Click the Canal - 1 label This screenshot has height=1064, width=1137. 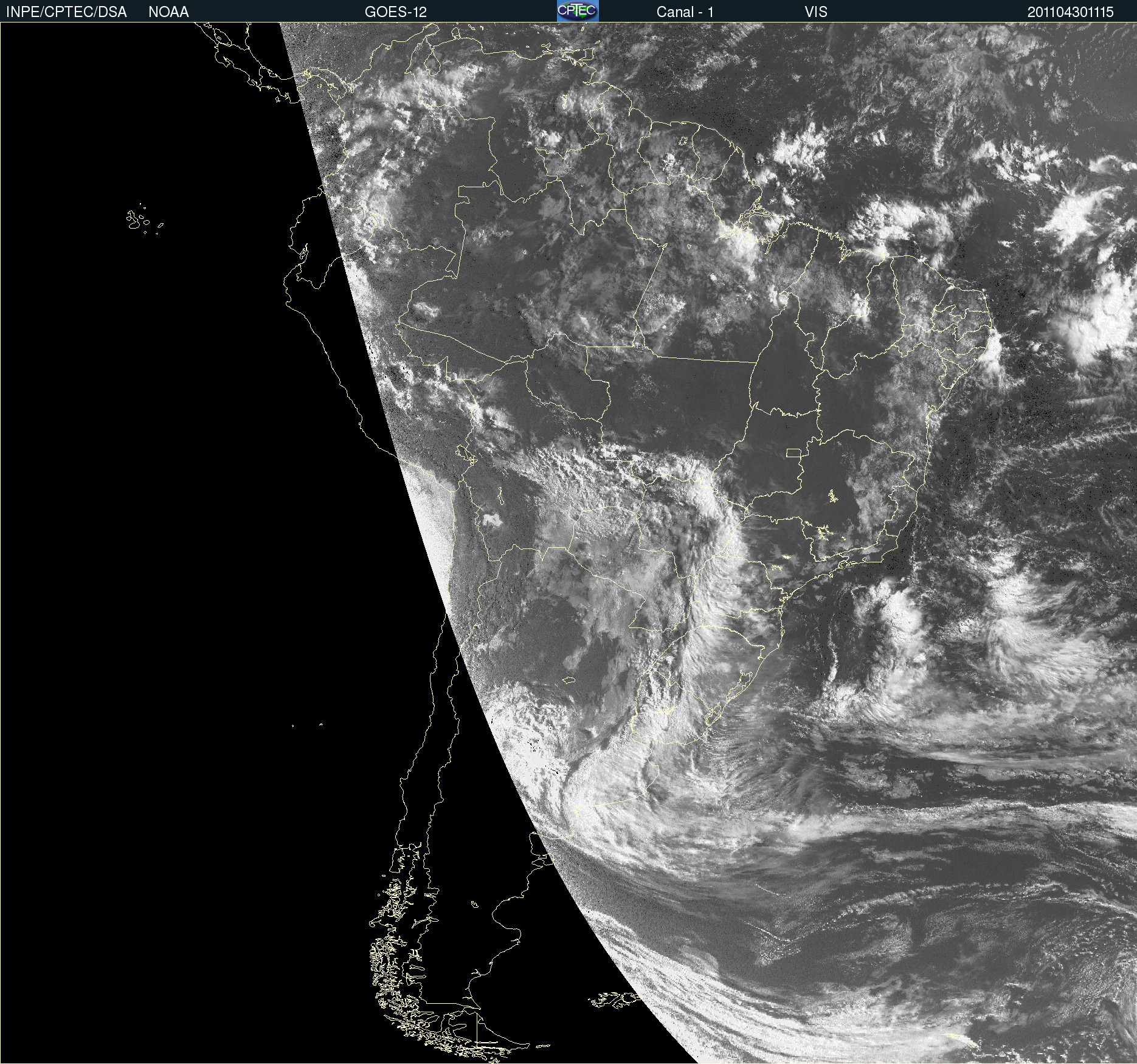[x=685, y=12]
